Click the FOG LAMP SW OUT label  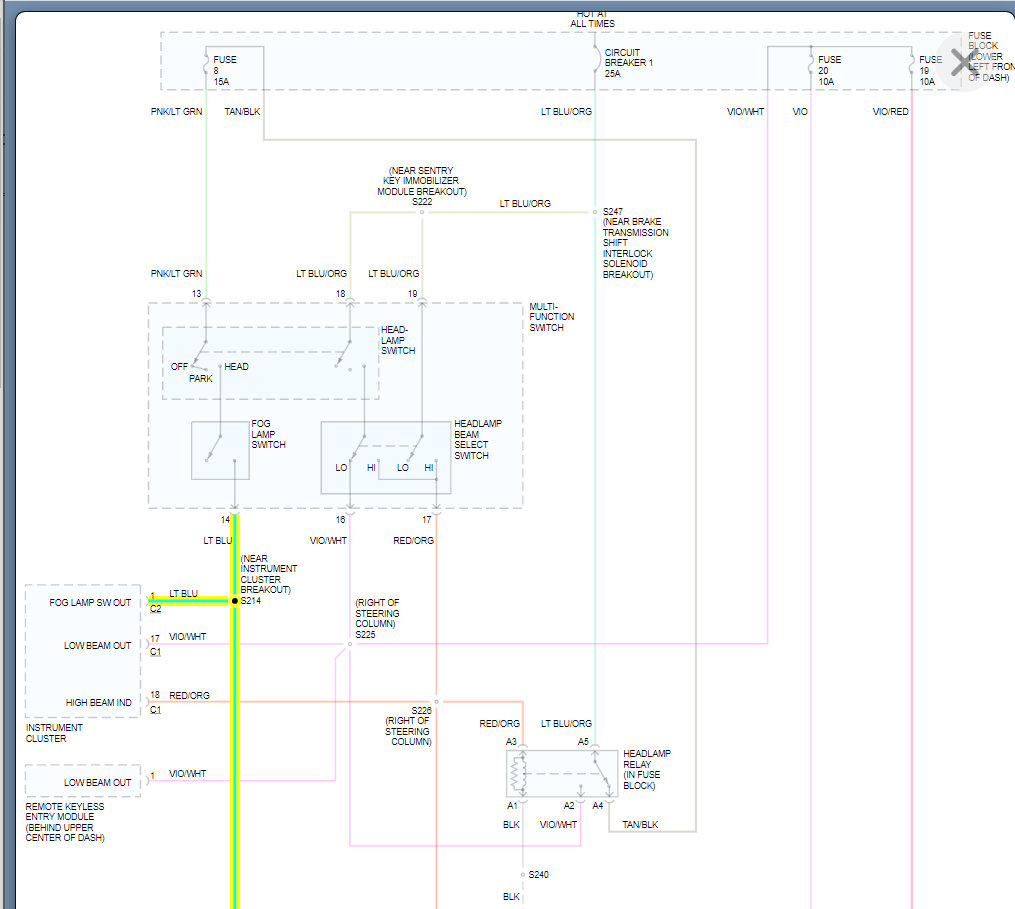coord(90,603)
